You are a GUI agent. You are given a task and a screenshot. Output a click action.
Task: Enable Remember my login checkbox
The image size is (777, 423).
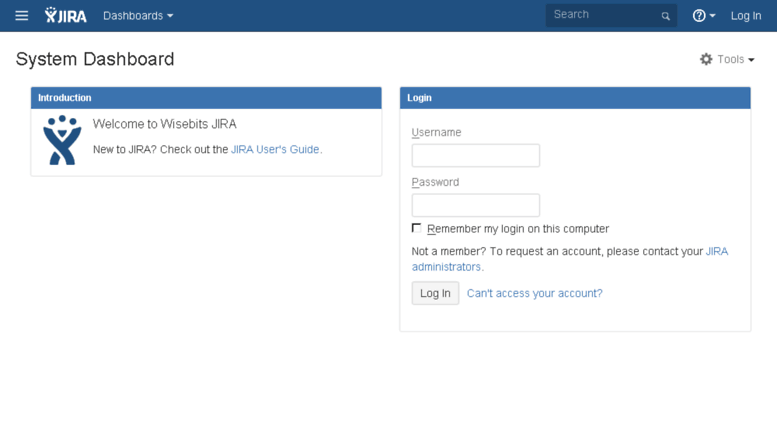416,228
